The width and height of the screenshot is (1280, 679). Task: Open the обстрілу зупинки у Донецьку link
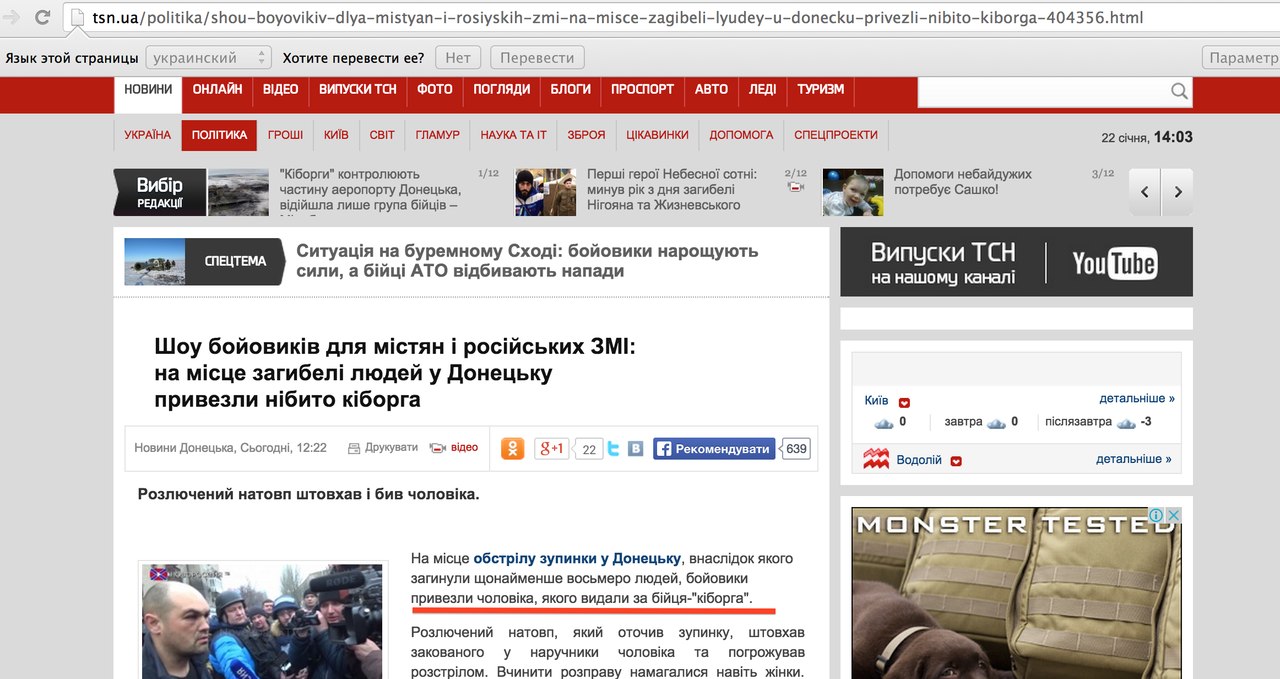(577, 558)
